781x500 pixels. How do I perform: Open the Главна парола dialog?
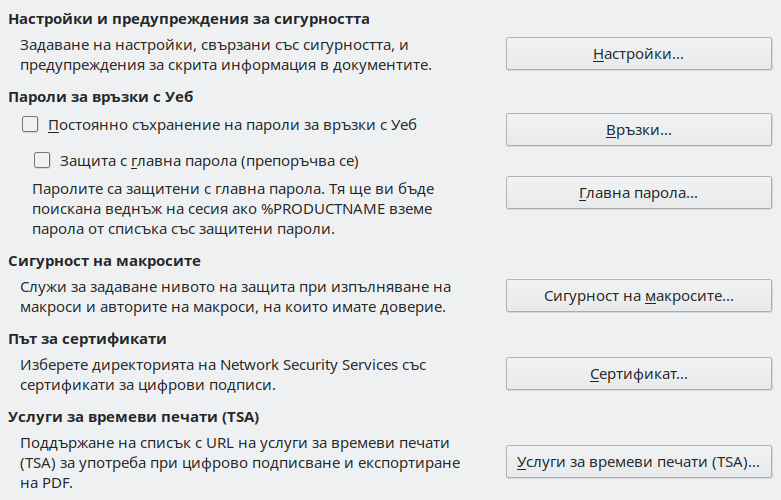coord(638,193)
